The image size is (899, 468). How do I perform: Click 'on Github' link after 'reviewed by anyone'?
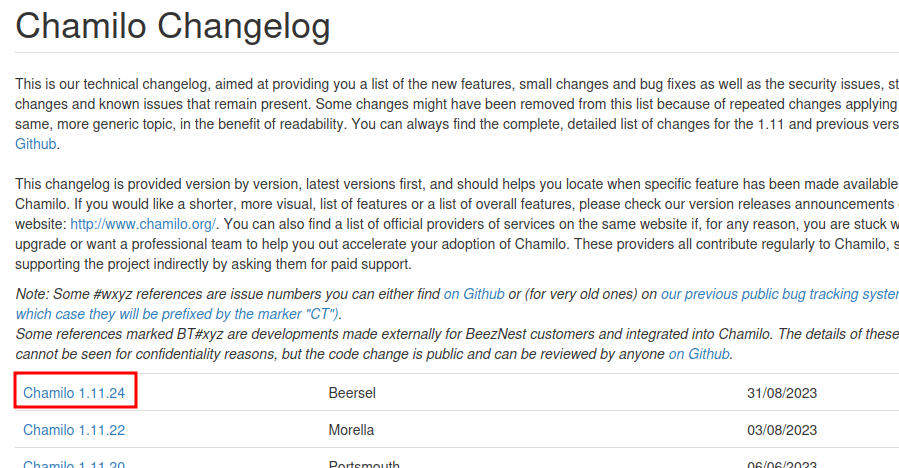click(699, 354)
